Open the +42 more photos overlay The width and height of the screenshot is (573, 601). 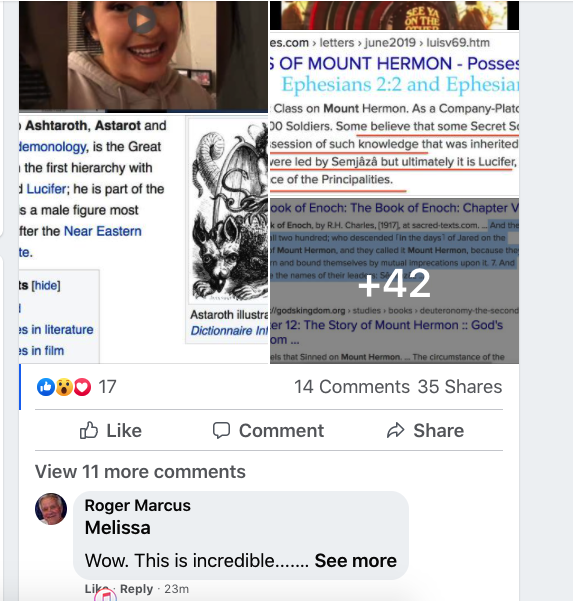point(394,281)
